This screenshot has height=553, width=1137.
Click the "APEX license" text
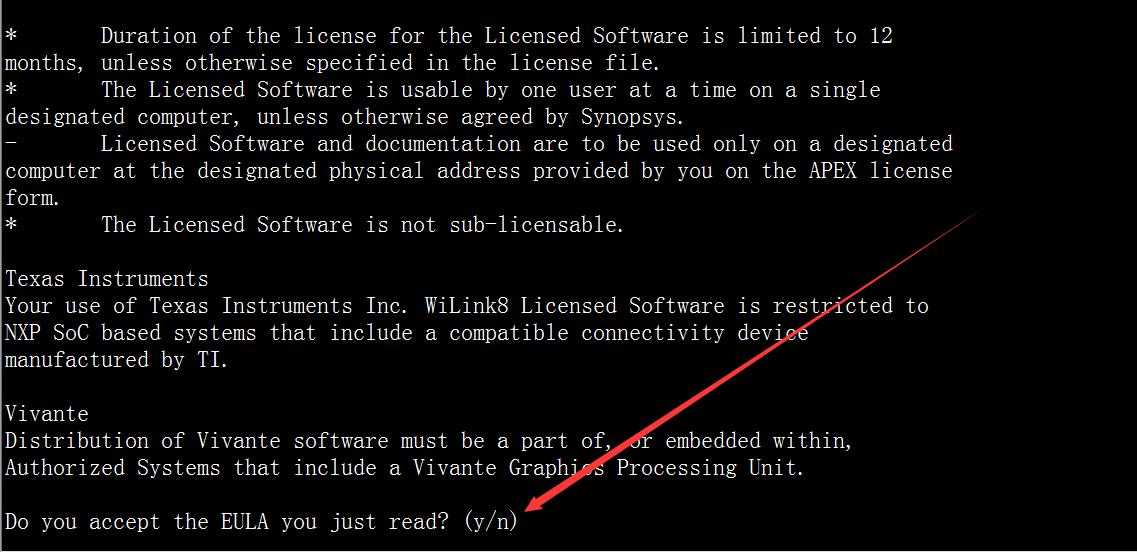[881, 171]
